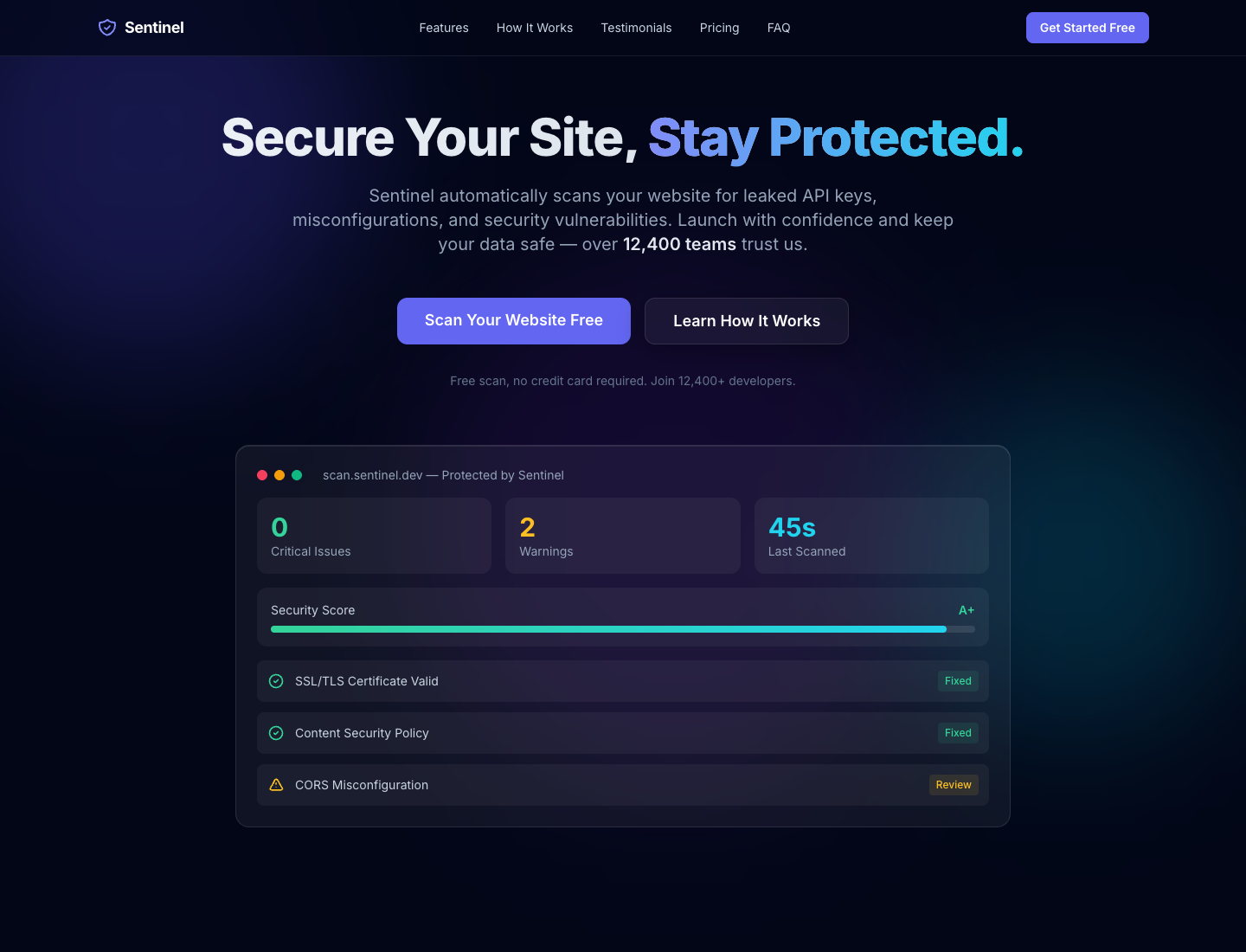Click the green dot in mock window
This screenshot has width=1246, height=952.
tap(297, 475)
